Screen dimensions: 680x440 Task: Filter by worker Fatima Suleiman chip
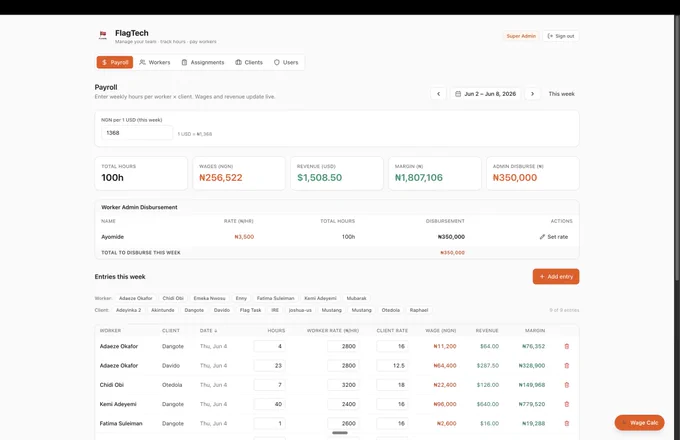coord(275,298)
